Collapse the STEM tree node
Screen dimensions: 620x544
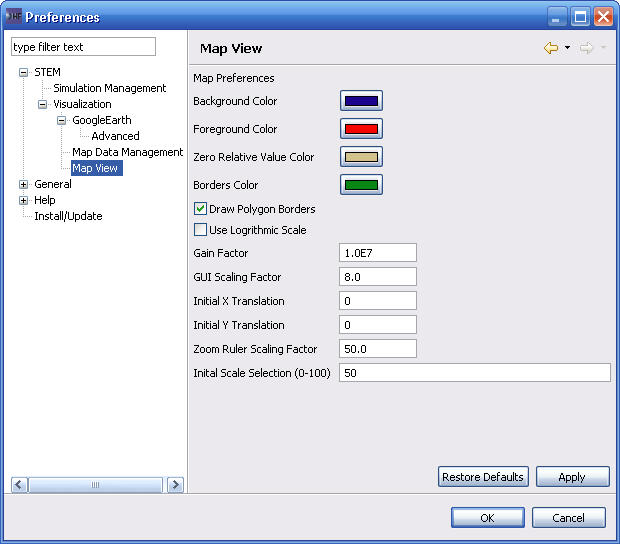tap(24, 72)
